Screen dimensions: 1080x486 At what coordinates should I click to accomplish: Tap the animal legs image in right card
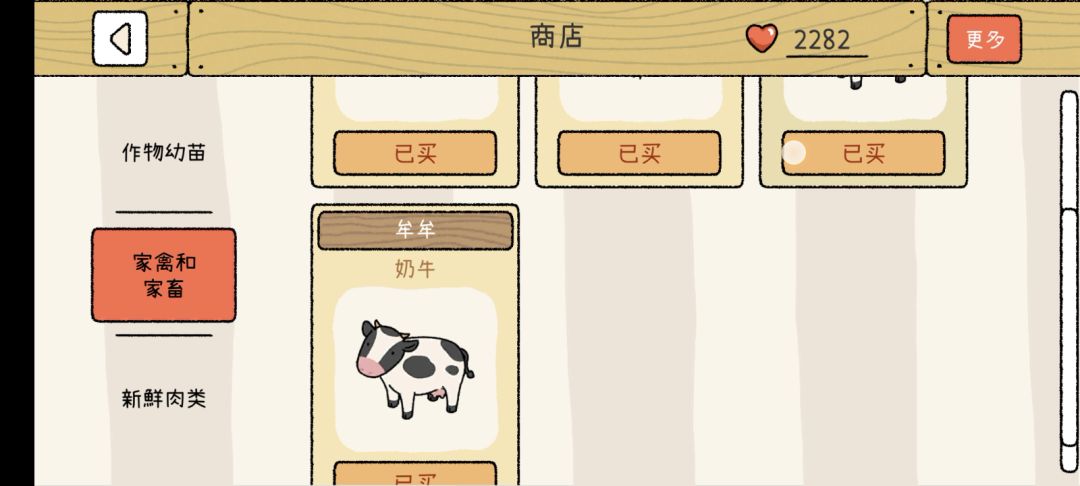point(877,83)
